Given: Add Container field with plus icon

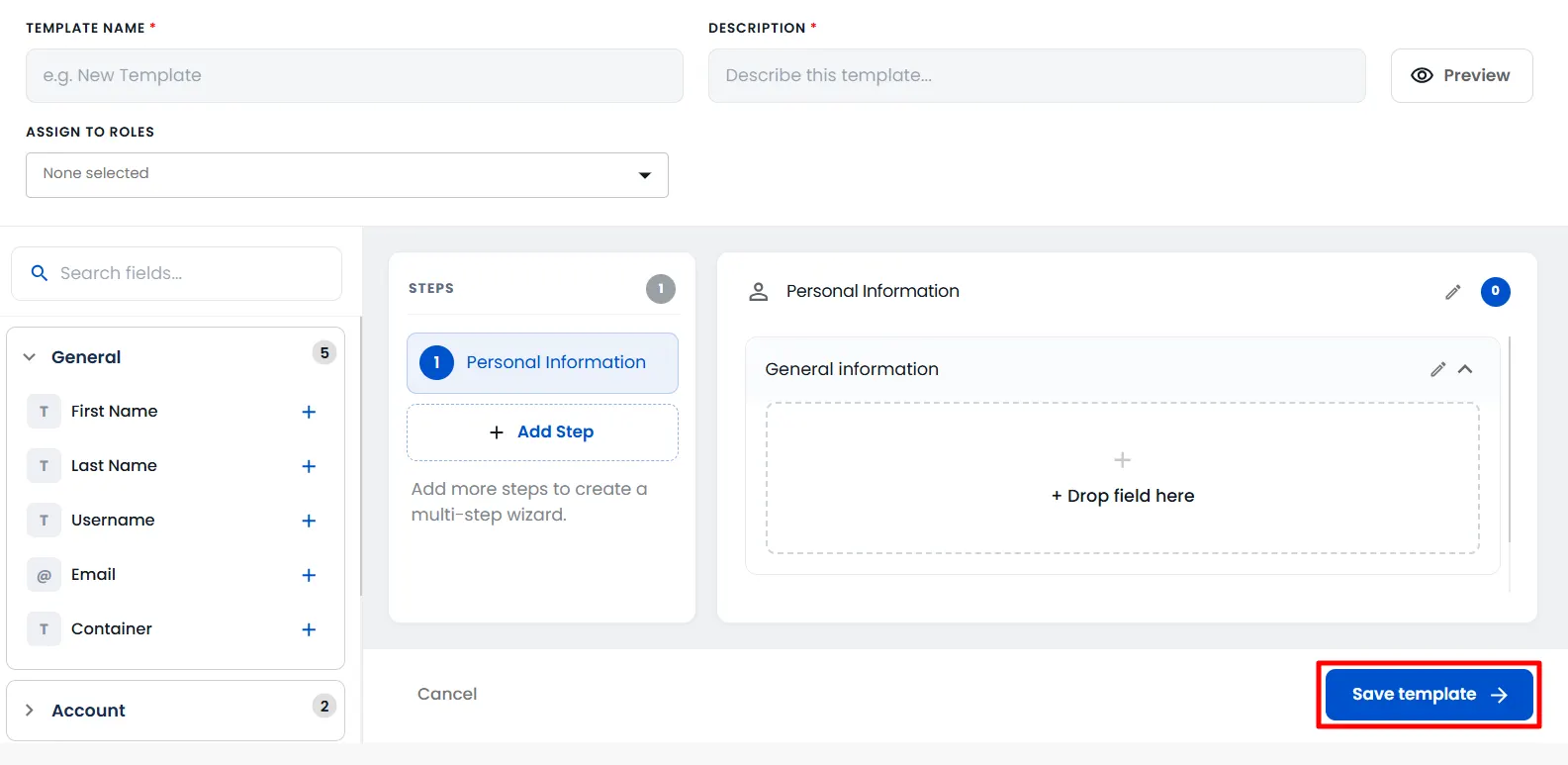Looking at the screenshot, I should pyautogui.click(x=309, y=629).
